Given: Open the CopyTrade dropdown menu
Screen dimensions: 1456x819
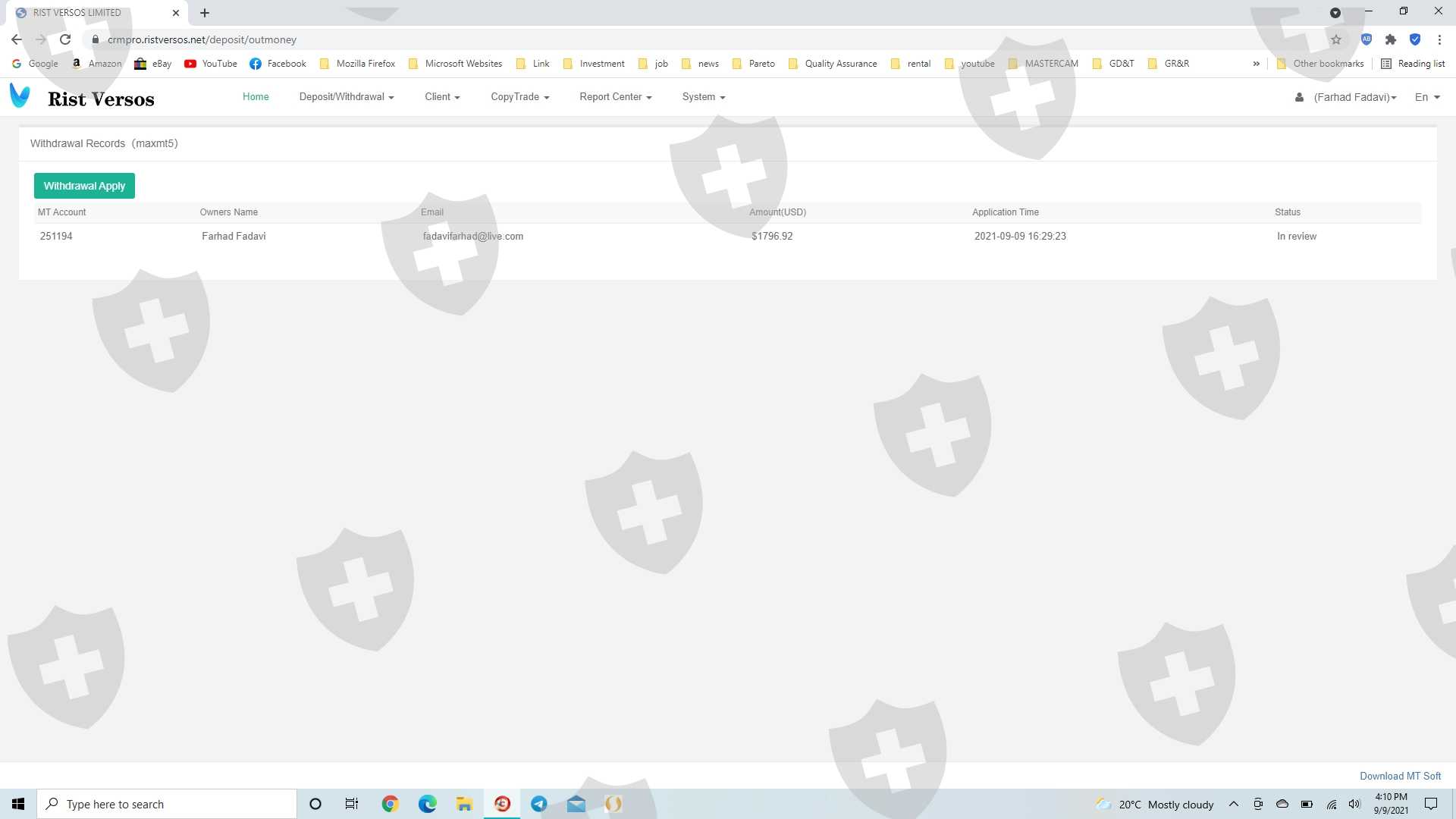Looking at the screenshot, I should (x=519, y=97).
